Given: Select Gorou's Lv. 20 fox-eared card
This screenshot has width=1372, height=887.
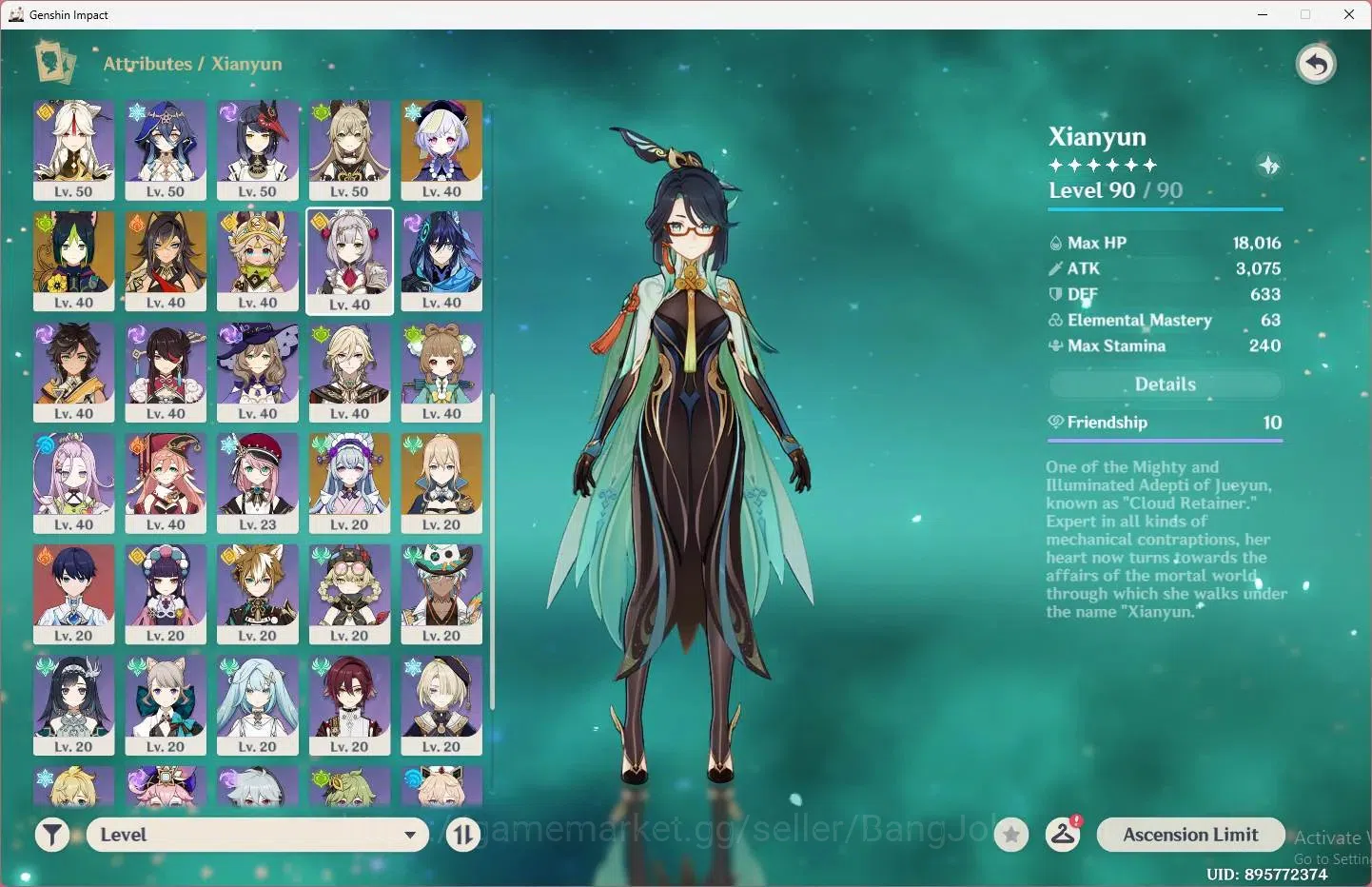Looking at the screenshot, I should (x=258, y=595).
